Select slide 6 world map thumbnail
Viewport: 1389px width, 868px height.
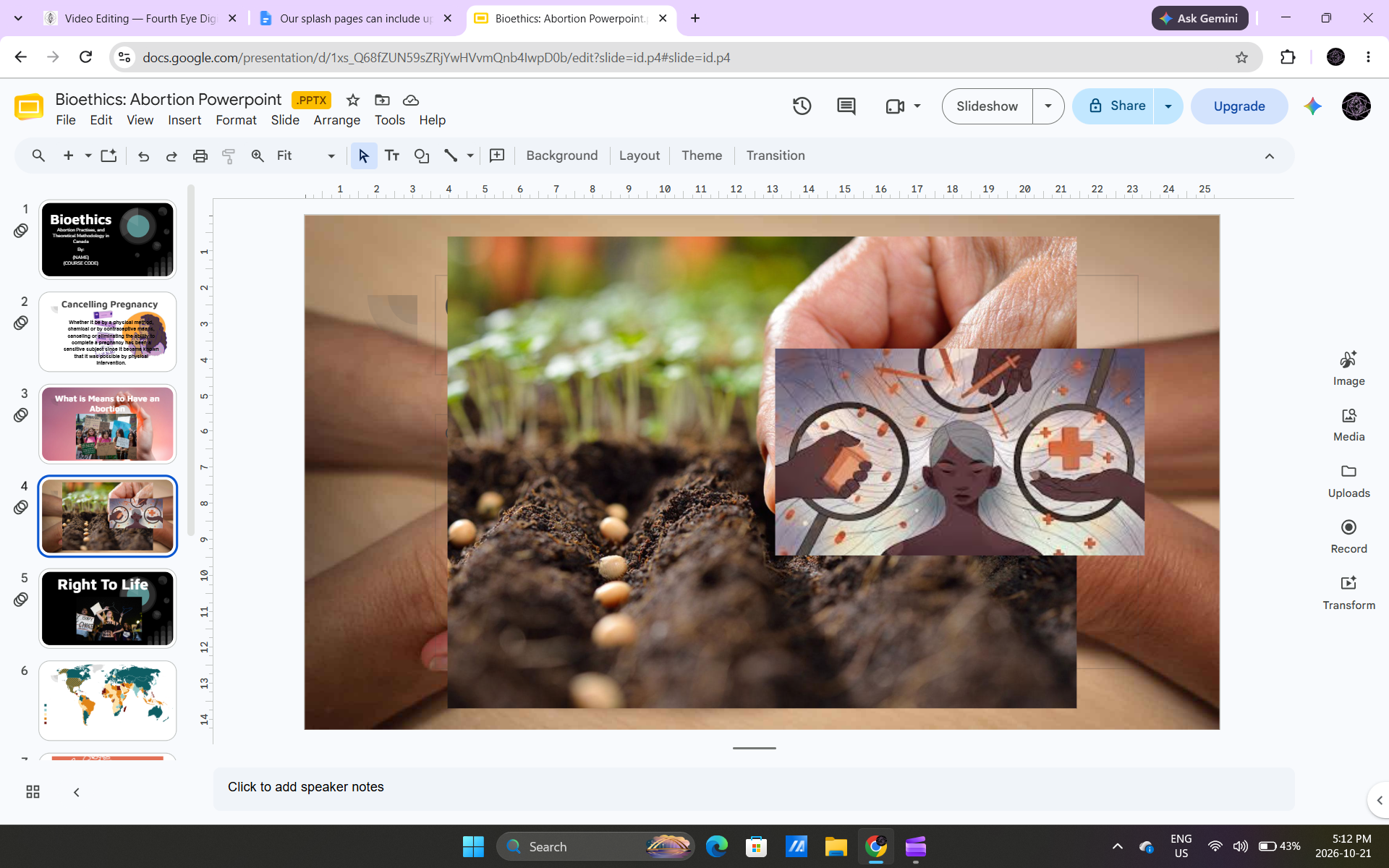pos(108,700)
